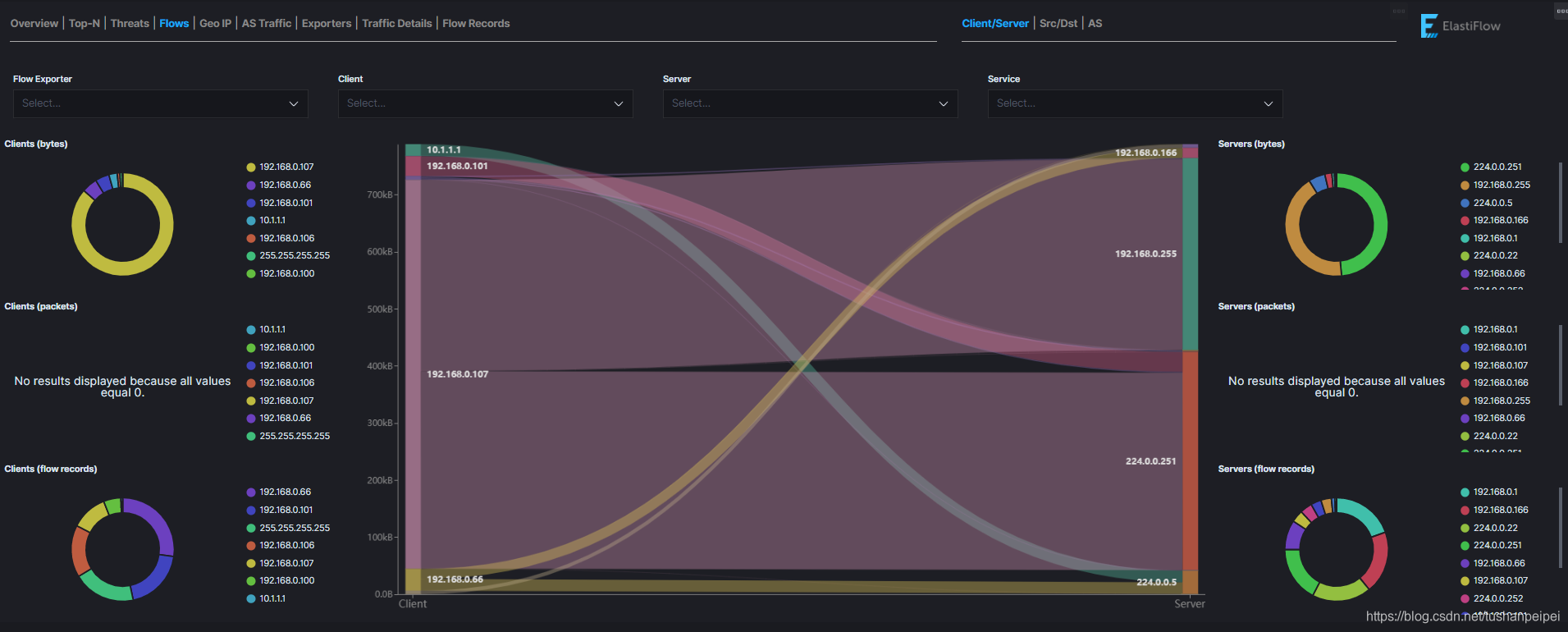Click 192.168.0.101 dot in Clients (bytes) legend
Viewport: 1568px width, 632px height.
coord(251,204)
